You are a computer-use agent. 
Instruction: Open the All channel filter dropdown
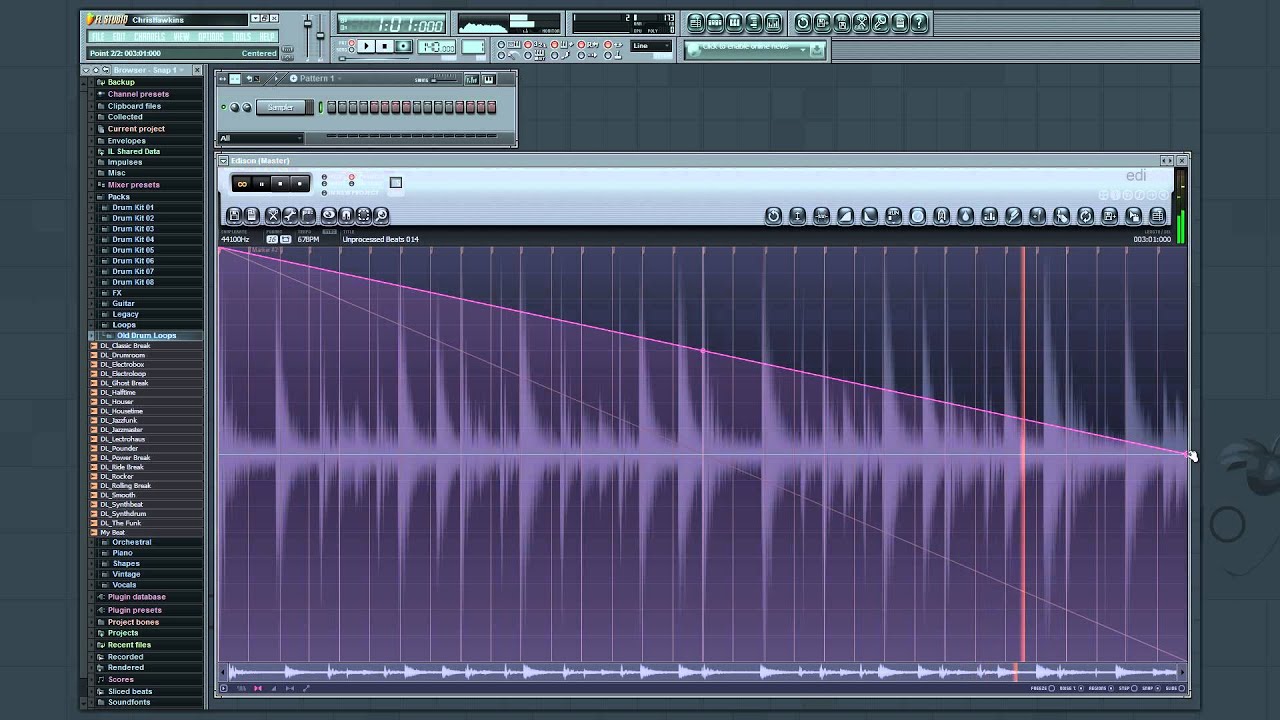point(261,138)
